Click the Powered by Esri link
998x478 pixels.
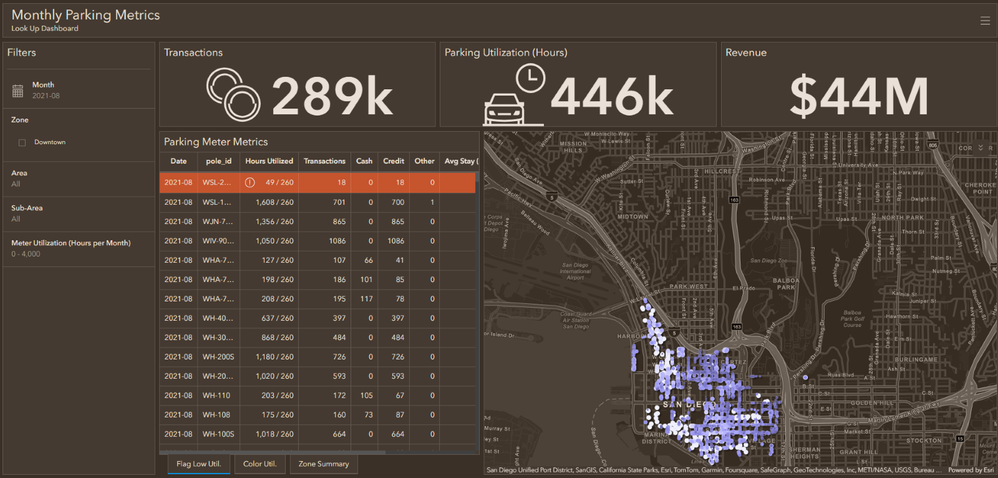(x=970, y=470)
